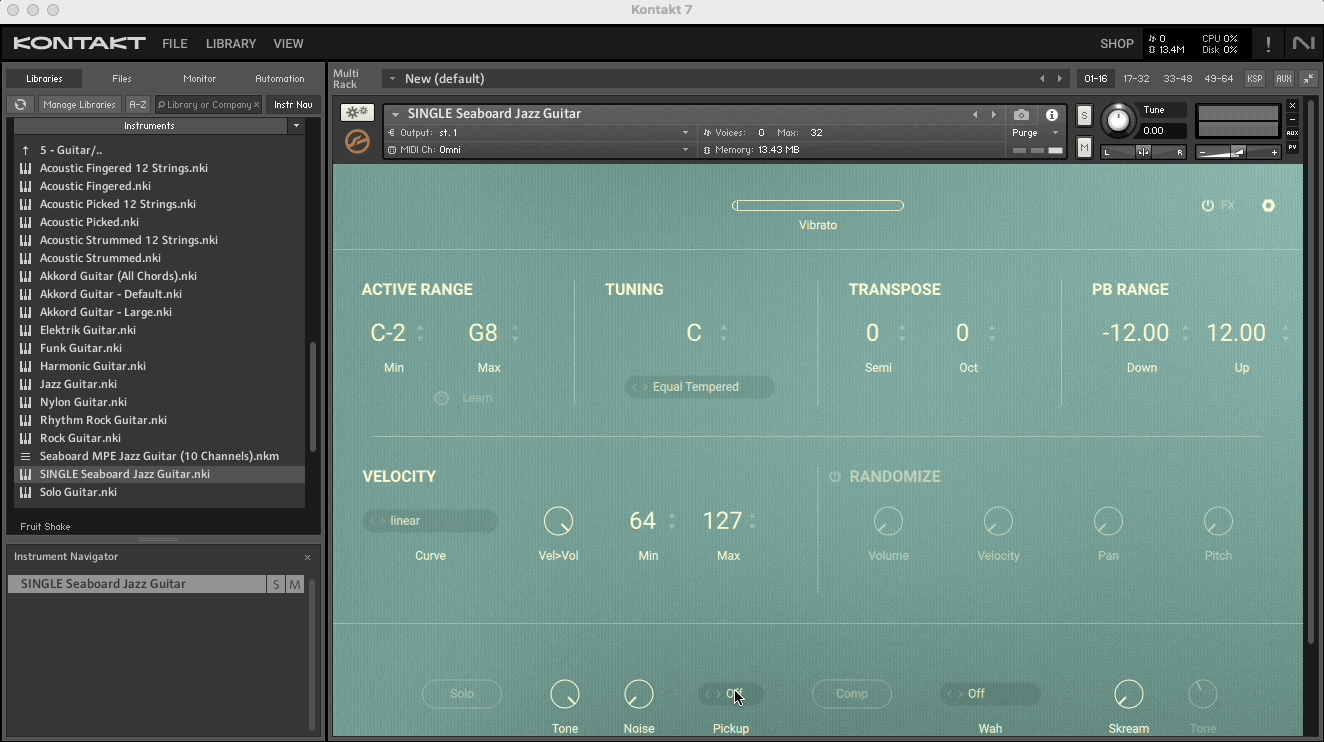Minimize the rack view with the arrows icon

pyautogui.click(x=1309, y=79)
